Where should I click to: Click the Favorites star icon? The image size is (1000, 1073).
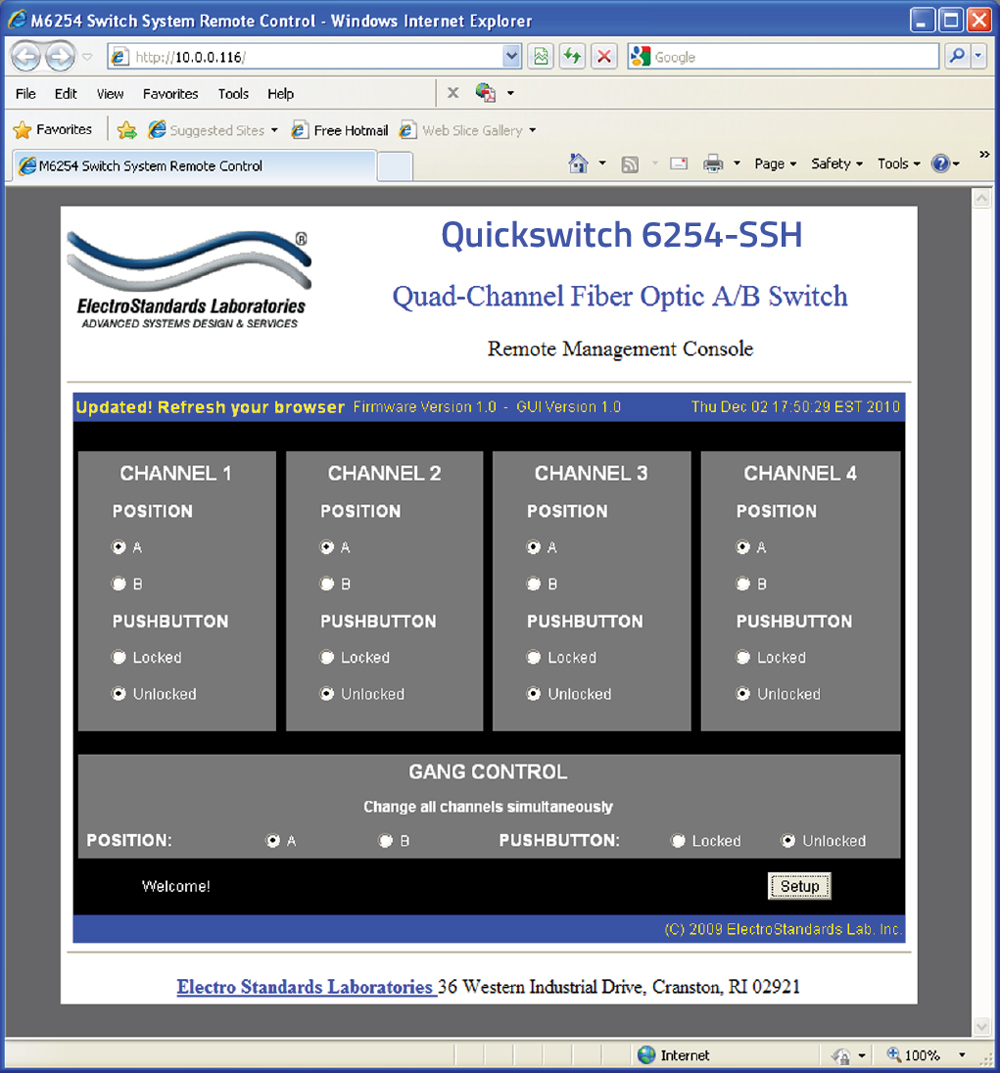[22, 129]
